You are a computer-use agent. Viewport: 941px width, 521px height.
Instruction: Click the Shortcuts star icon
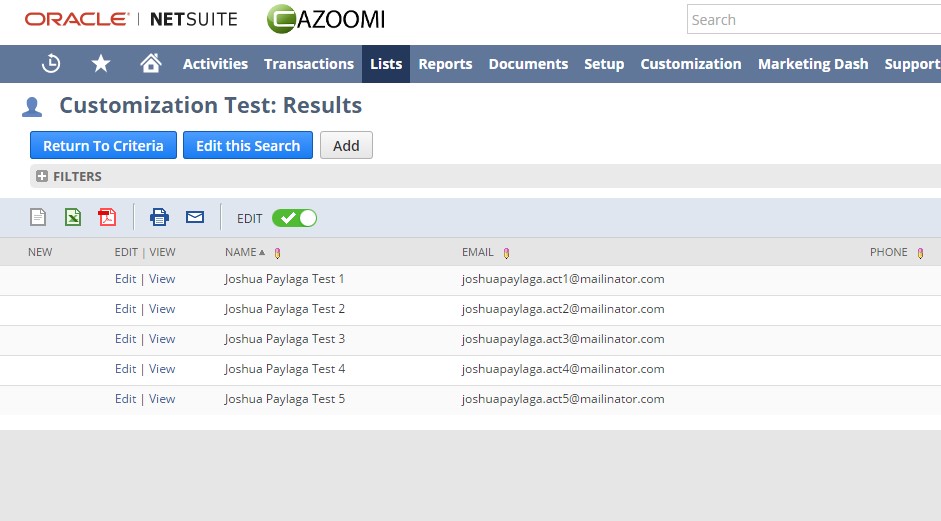pyautogui.click(x=101, y=64)
